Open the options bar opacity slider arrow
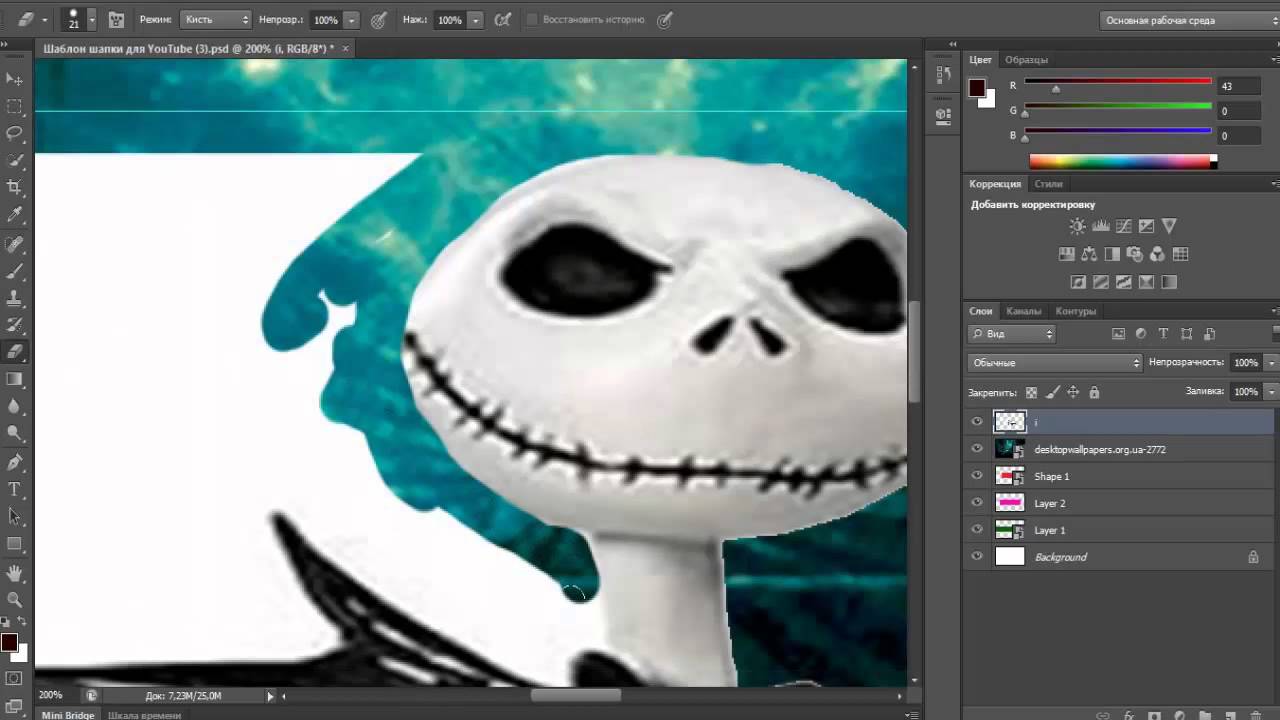This screenshot has height=720, width=1280. (x=352, y=20)
